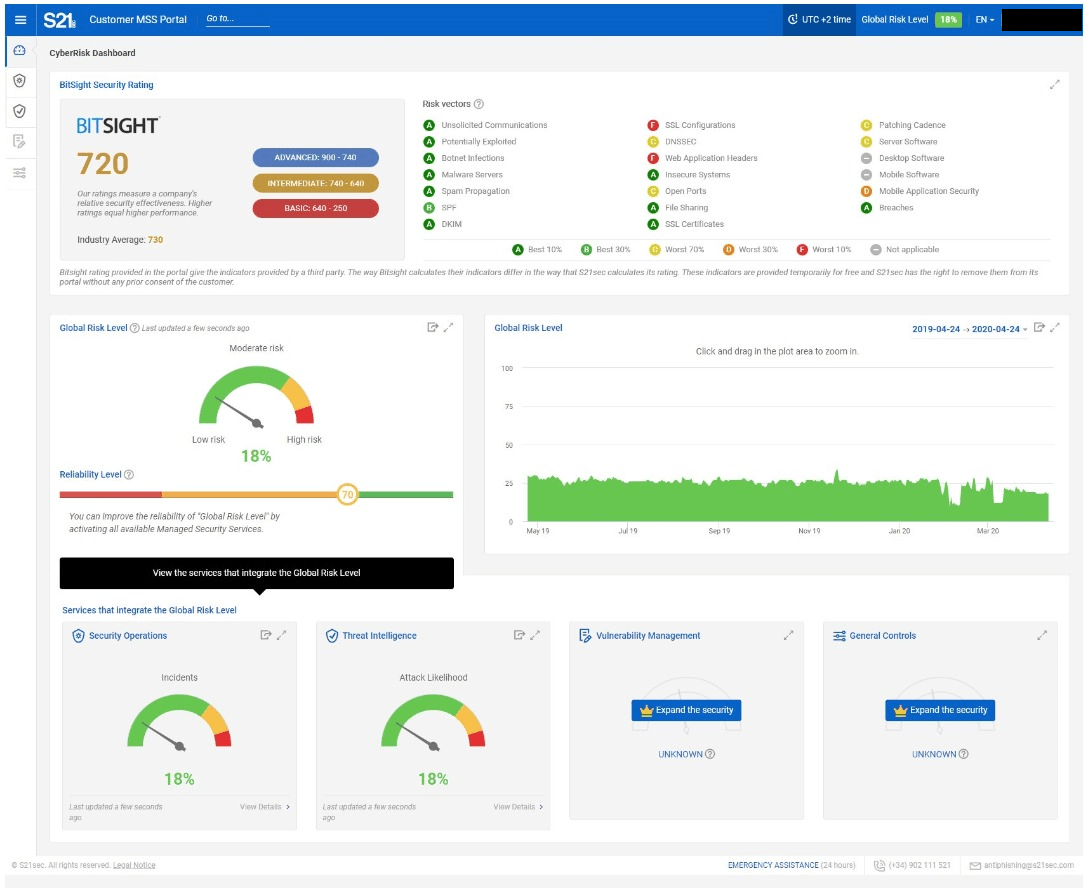Click the BASIC: 640 - 250 pill

coord(316,208)
